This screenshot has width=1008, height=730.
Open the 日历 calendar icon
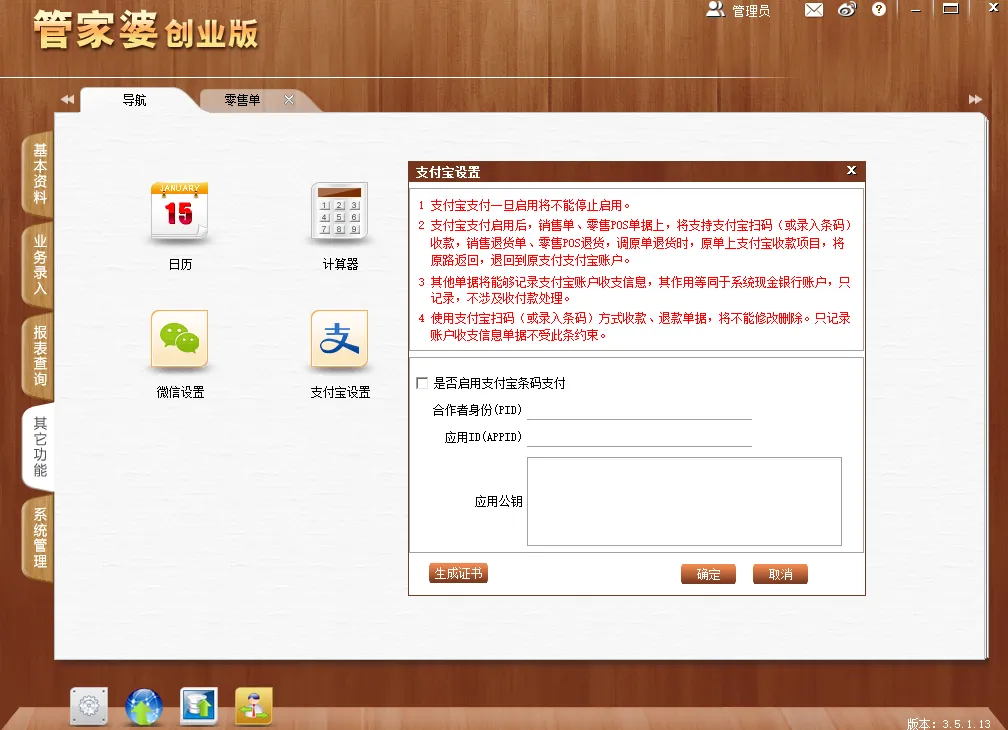179,211
